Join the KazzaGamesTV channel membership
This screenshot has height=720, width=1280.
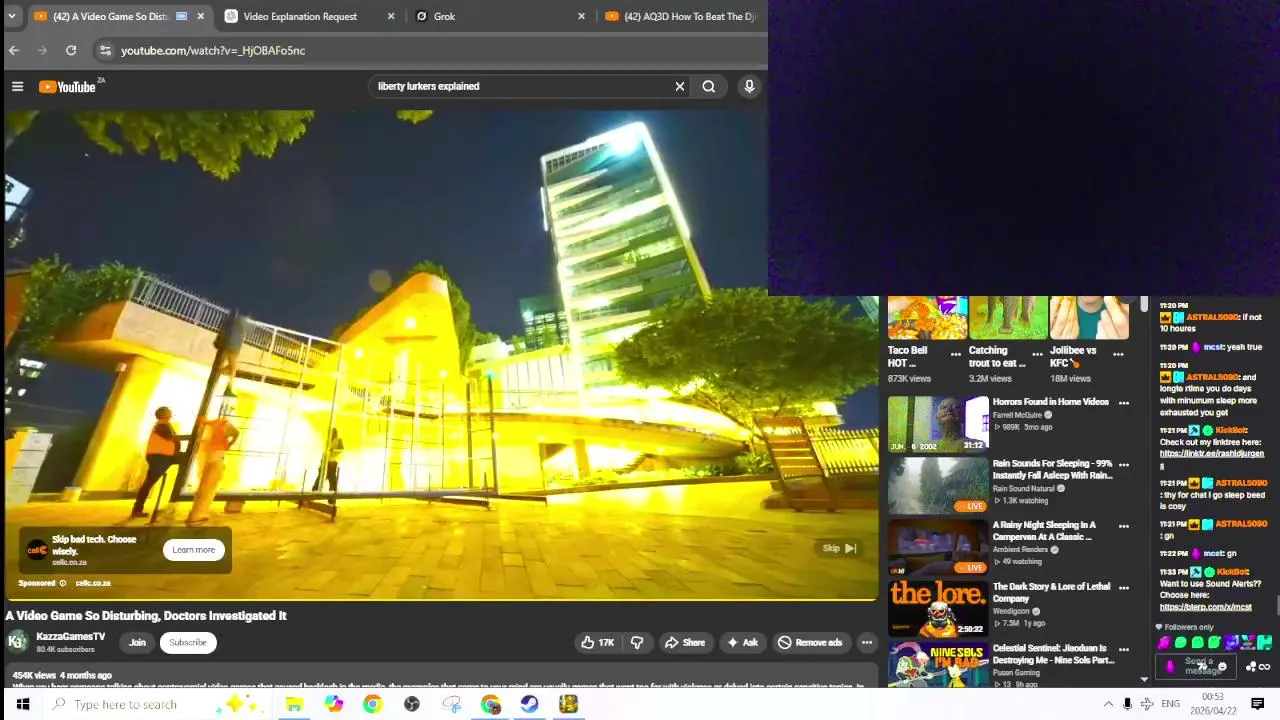(x=137, y=642)
